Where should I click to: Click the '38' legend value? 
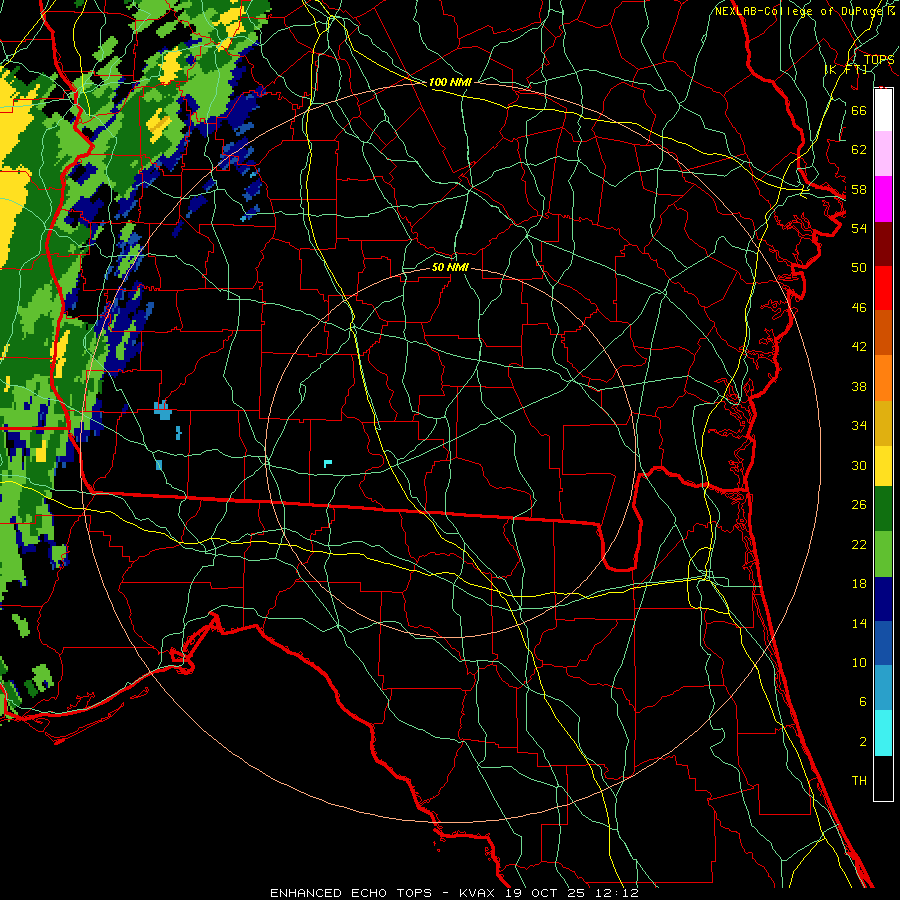point(859,386)
